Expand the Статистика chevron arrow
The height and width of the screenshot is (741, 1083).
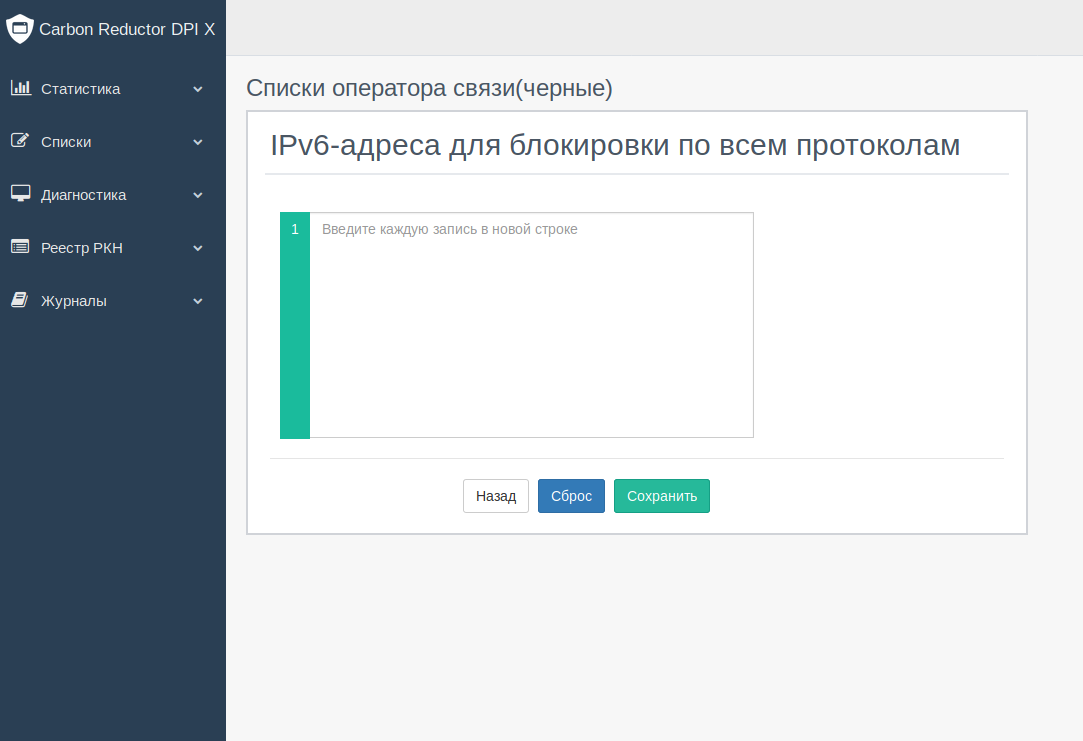(x=198, y=89)
